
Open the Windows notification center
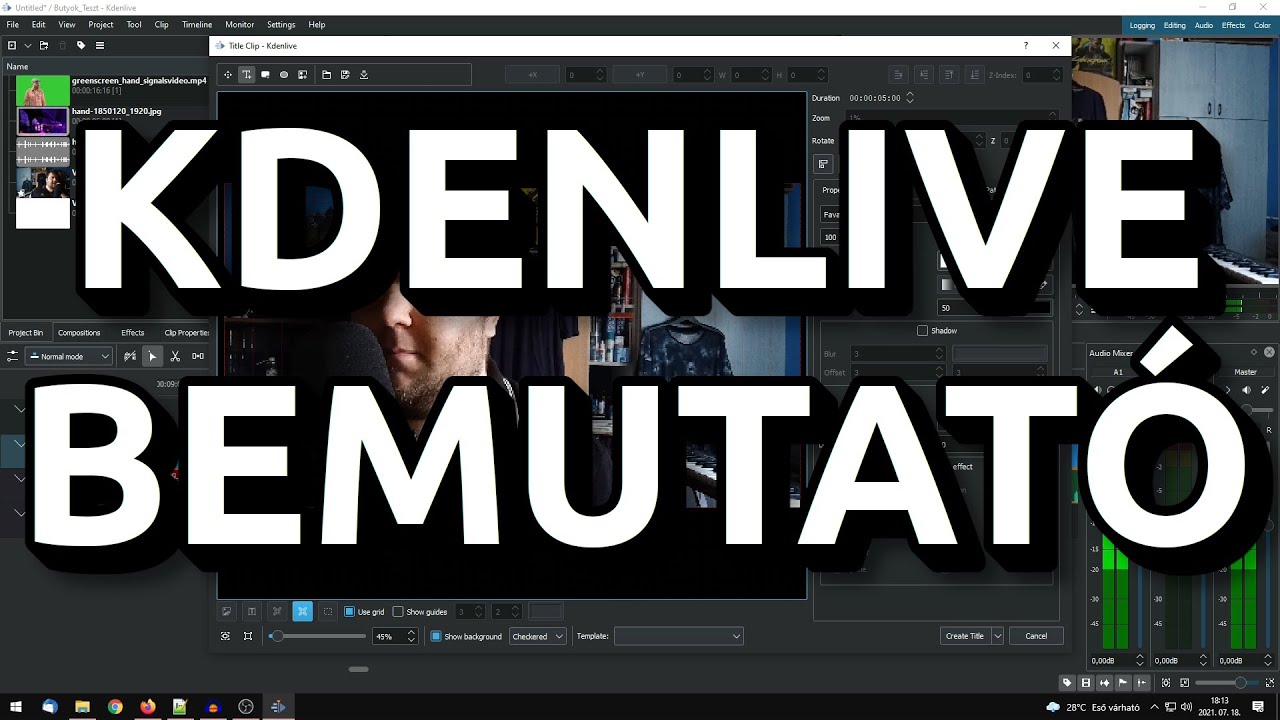(x=1258, y=707)
